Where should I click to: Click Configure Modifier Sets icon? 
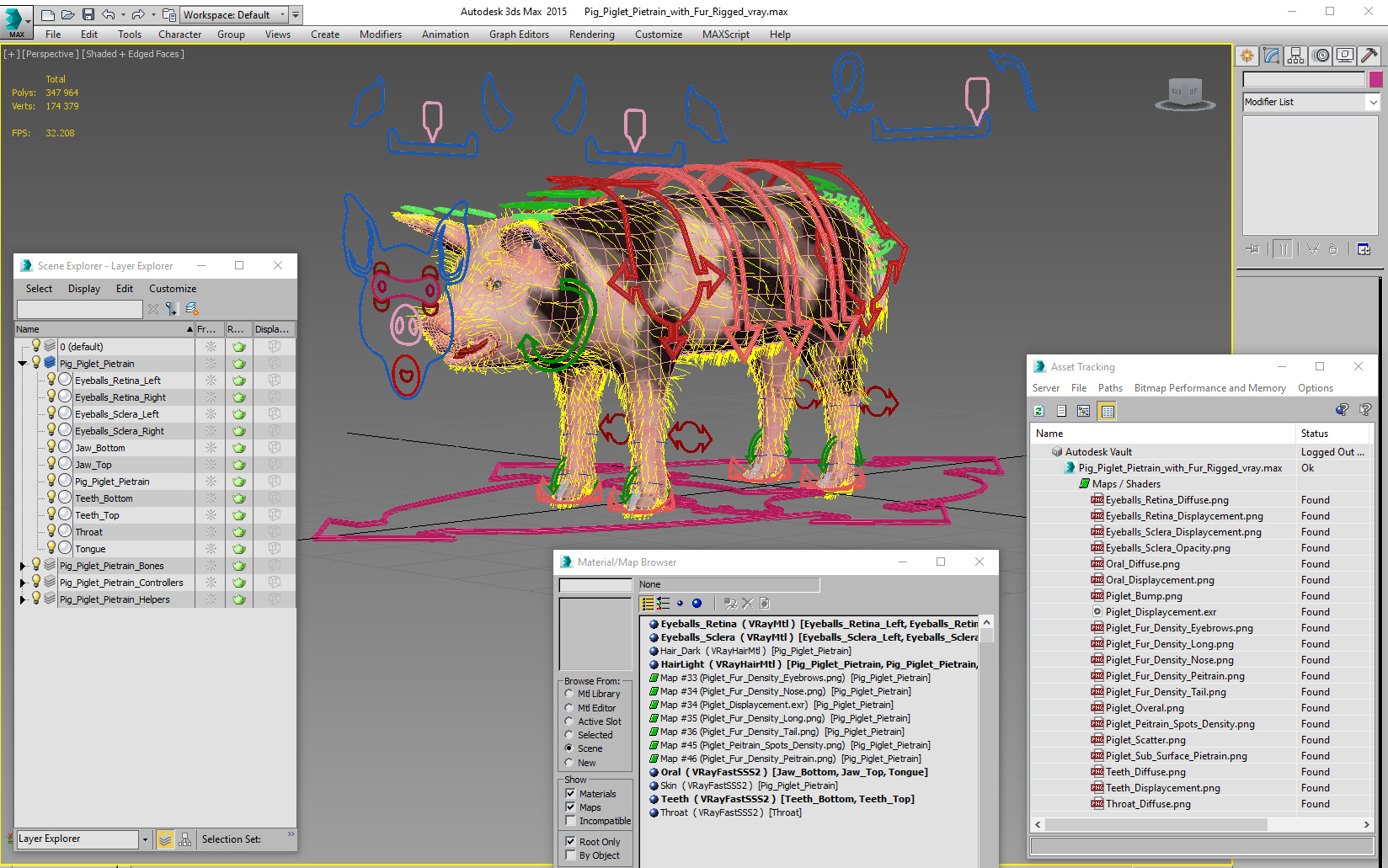(1364, 248)
